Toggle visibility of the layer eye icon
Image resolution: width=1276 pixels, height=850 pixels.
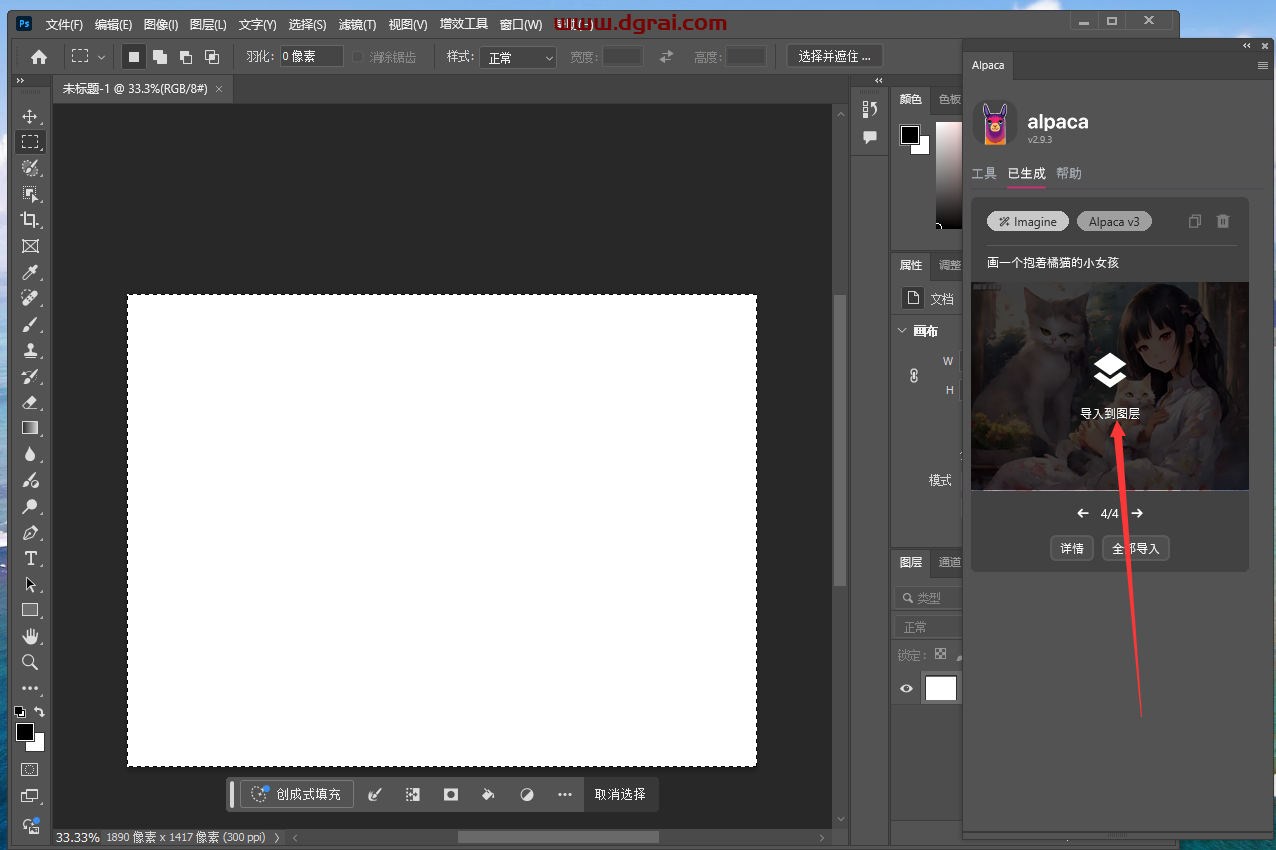(x=906, y=688)
